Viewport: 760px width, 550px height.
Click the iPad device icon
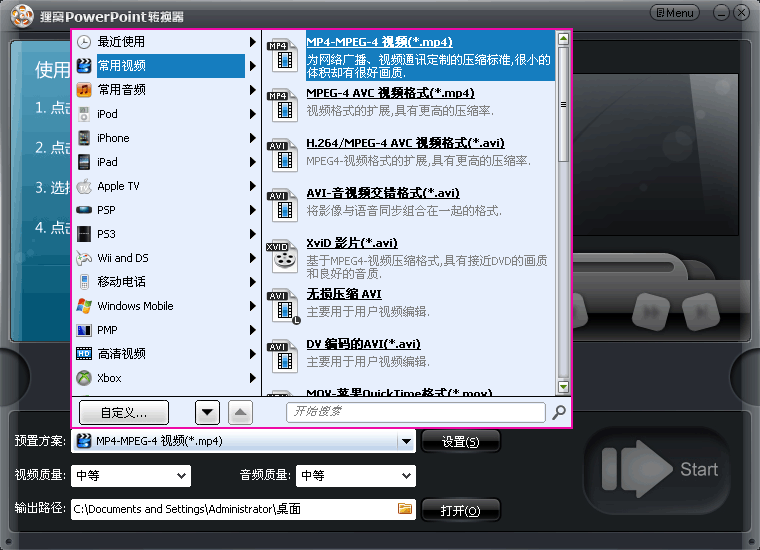[x=84, y=162]
